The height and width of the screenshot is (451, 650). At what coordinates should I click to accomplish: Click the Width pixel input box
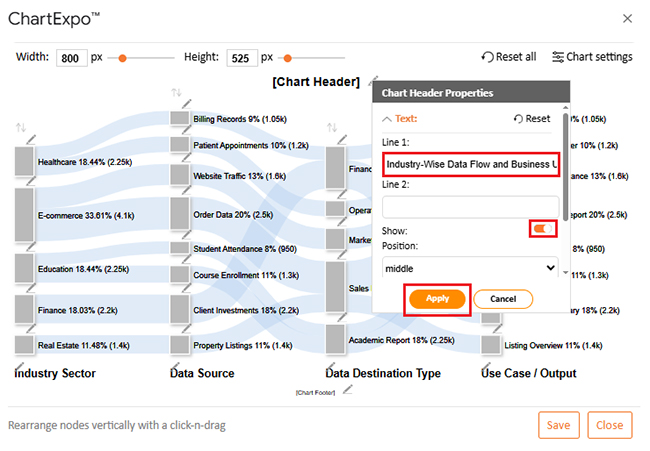[x=72, y=58]
